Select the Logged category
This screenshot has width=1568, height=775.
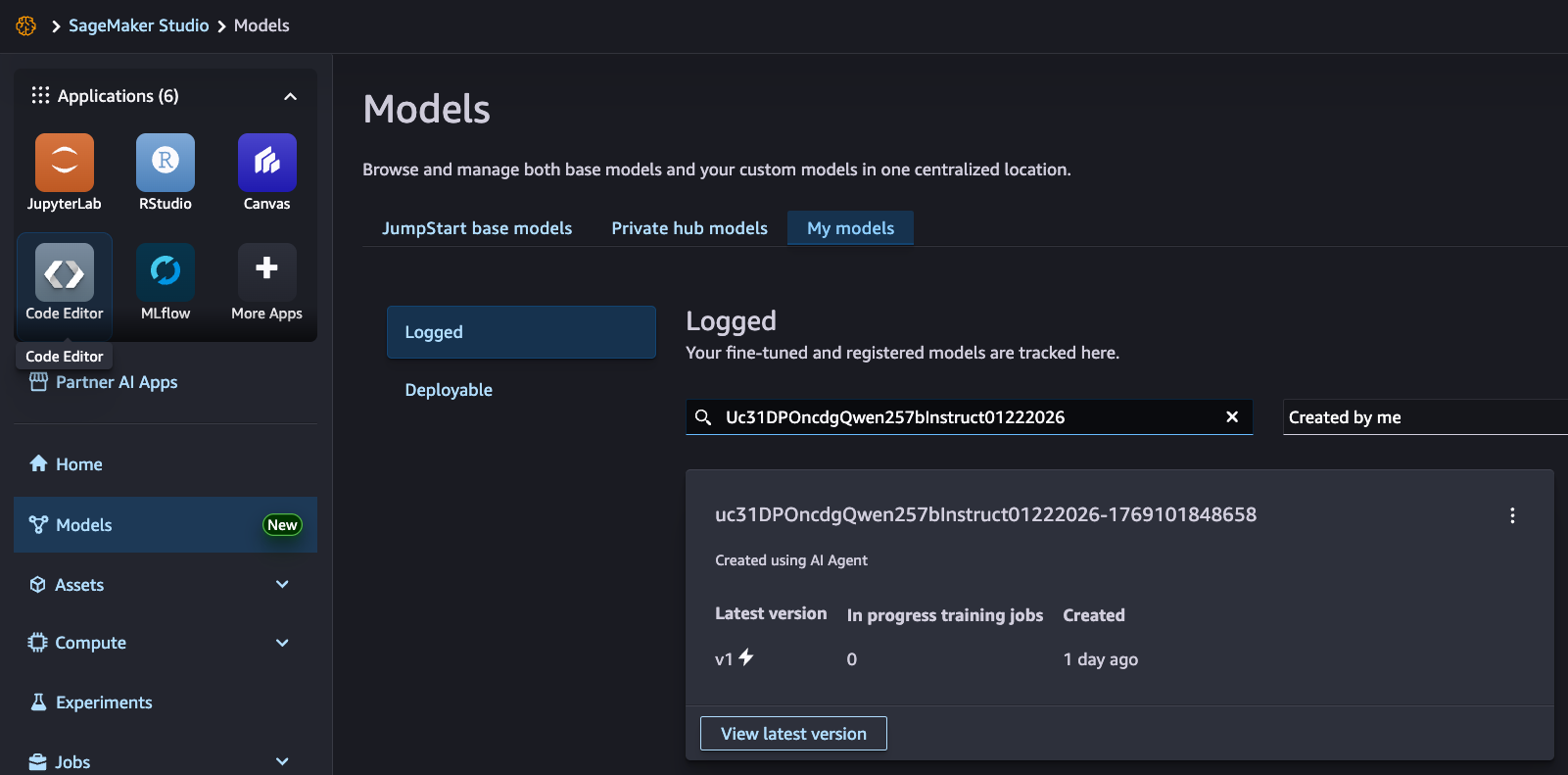521,332
